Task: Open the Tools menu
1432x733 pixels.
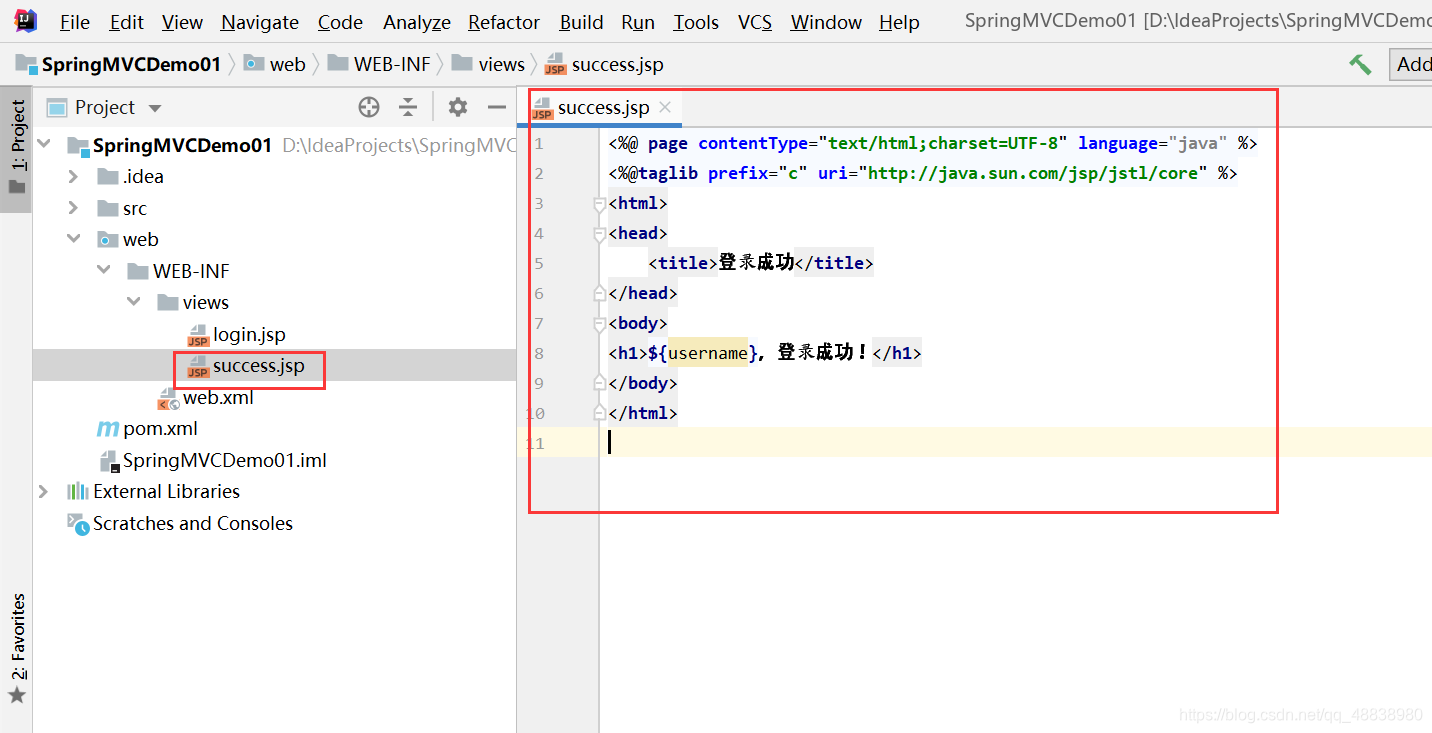Action: pyautogui.click(x=696, y=22)
